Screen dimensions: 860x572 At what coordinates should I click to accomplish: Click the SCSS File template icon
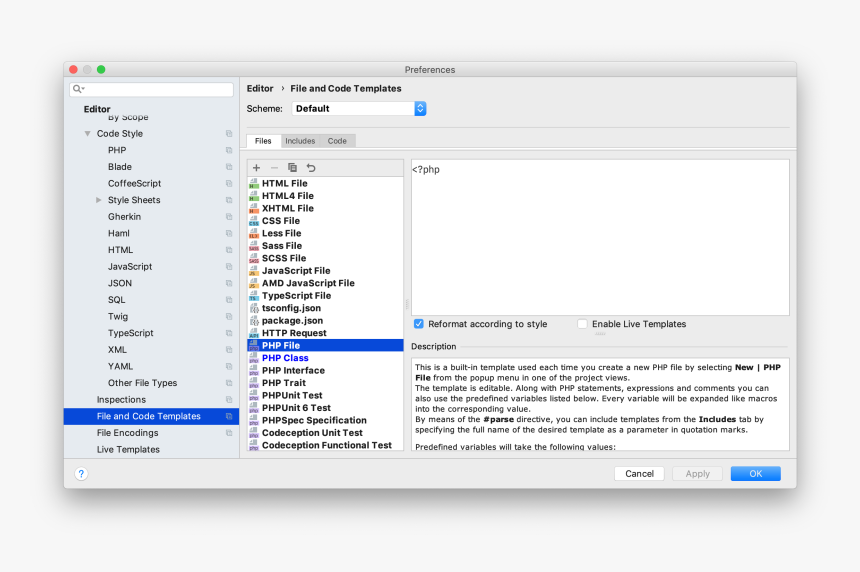(254, 258)
